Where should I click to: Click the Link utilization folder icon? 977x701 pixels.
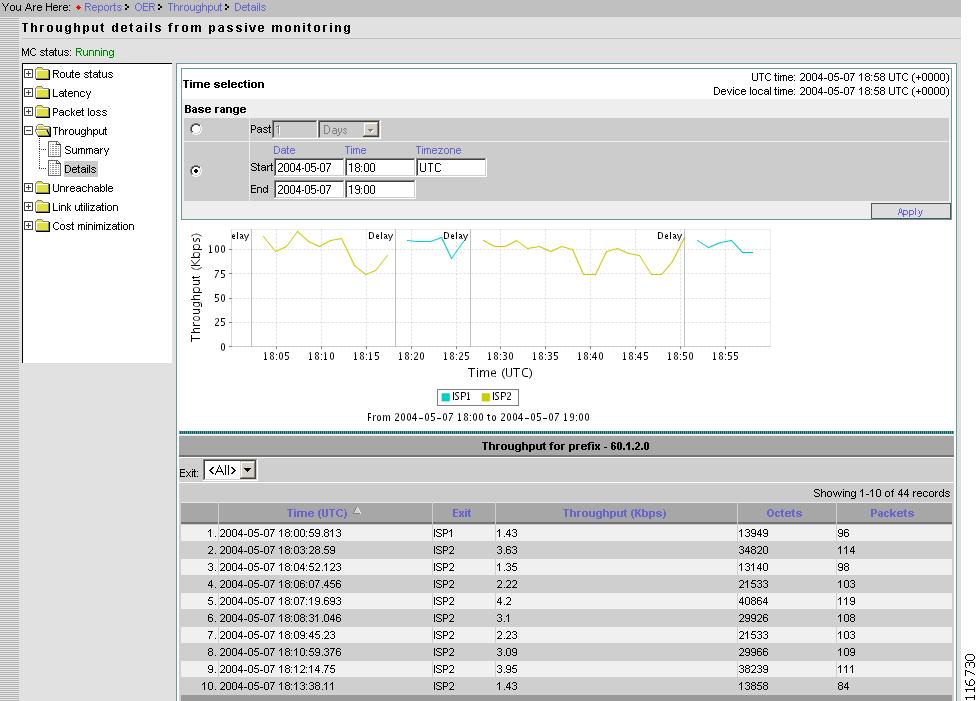point(43,207)
